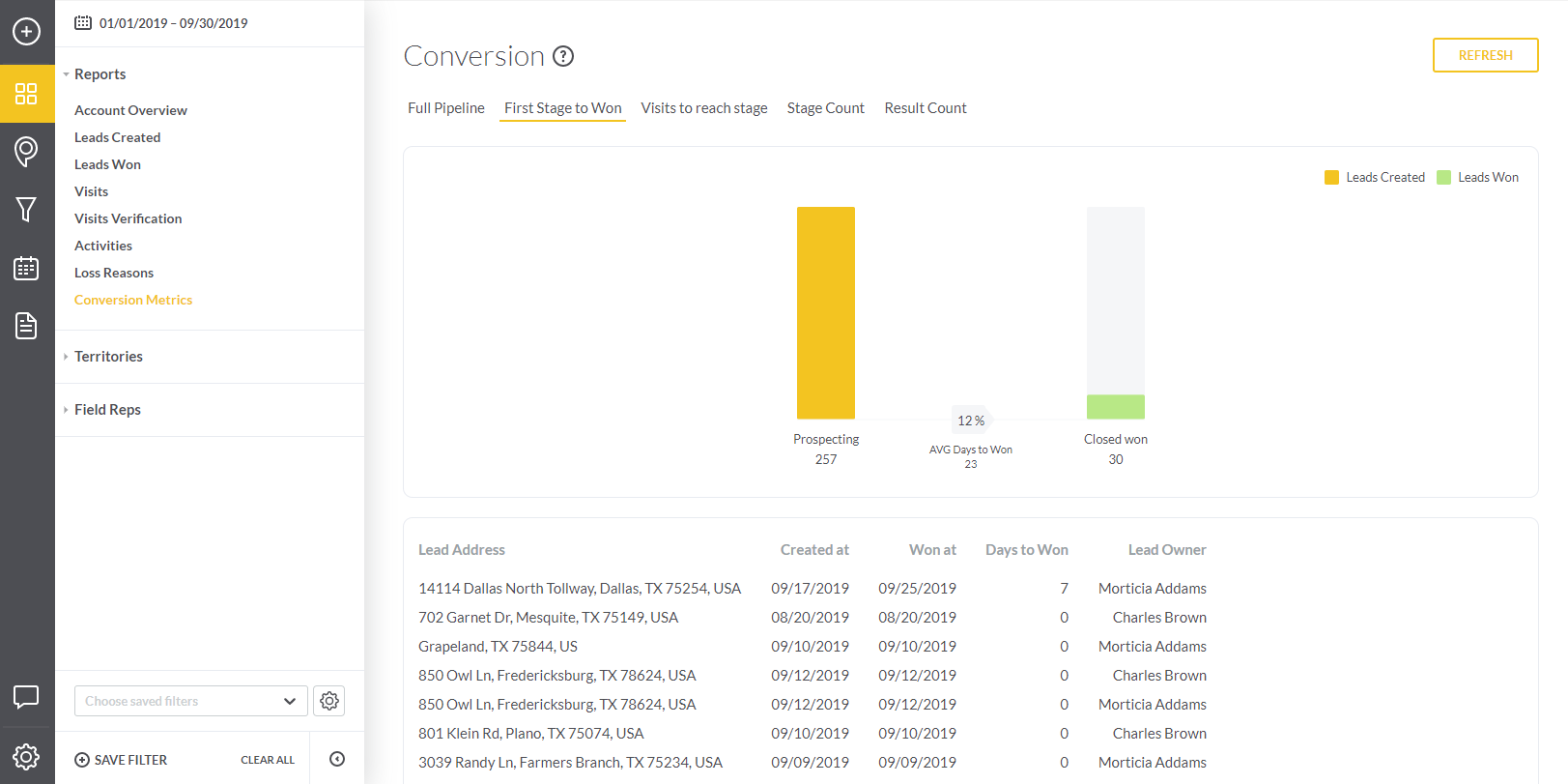Open Leads Created report
1568x784 pixels.
tap(117, 137)
